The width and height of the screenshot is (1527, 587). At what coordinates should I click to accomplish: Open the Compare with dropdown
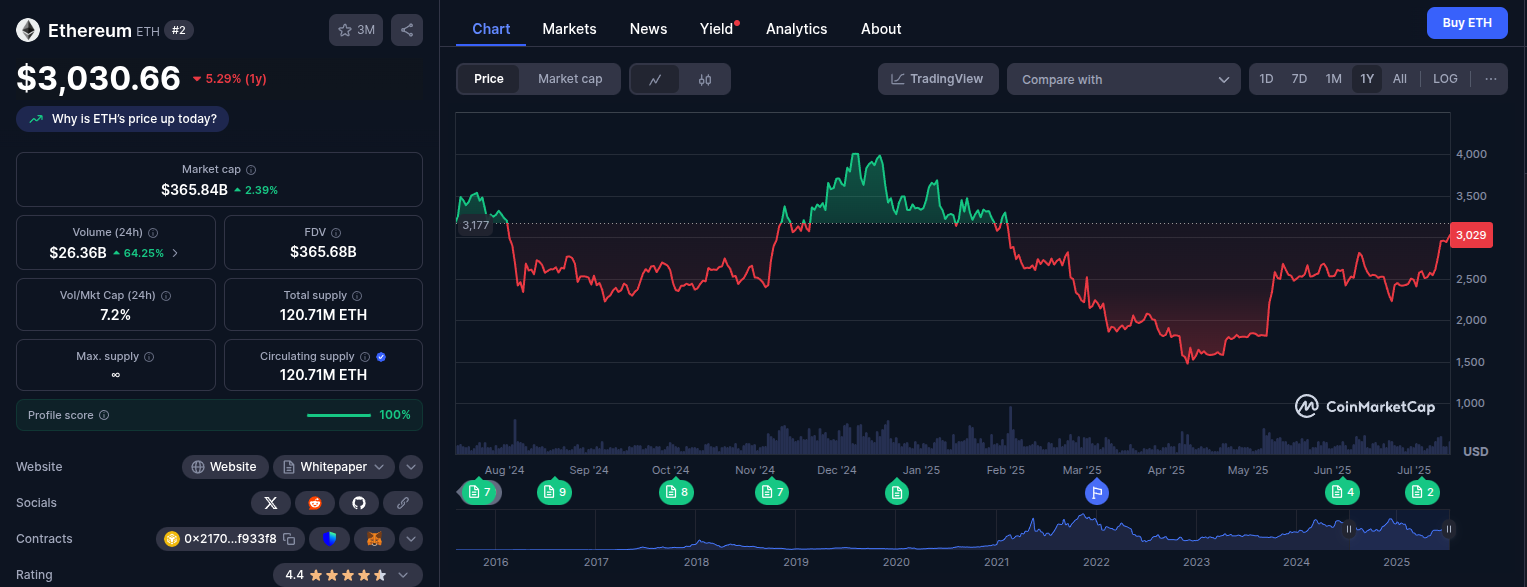coord(1124,79)
